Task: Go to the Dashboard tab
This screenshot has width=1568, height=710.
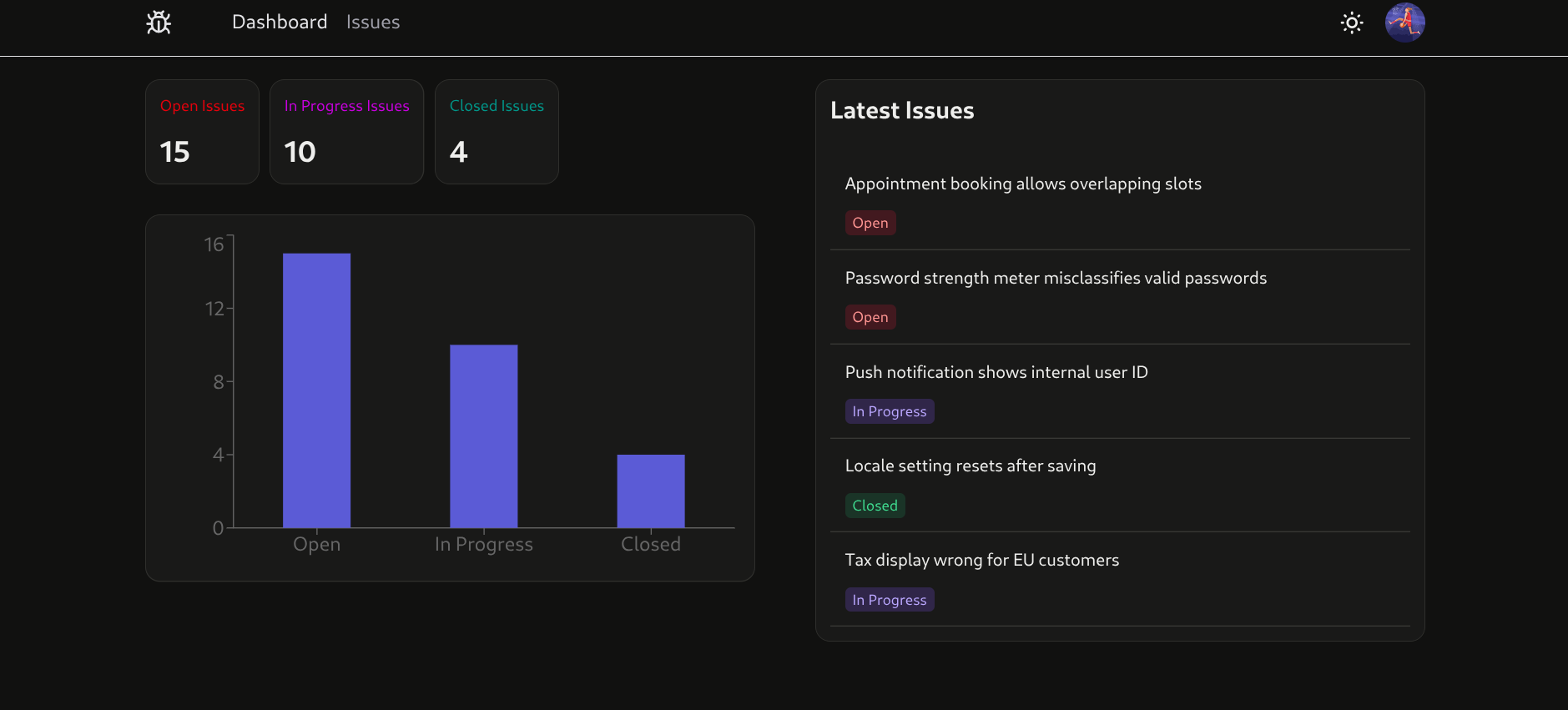Action: click(x=280, y=23)
